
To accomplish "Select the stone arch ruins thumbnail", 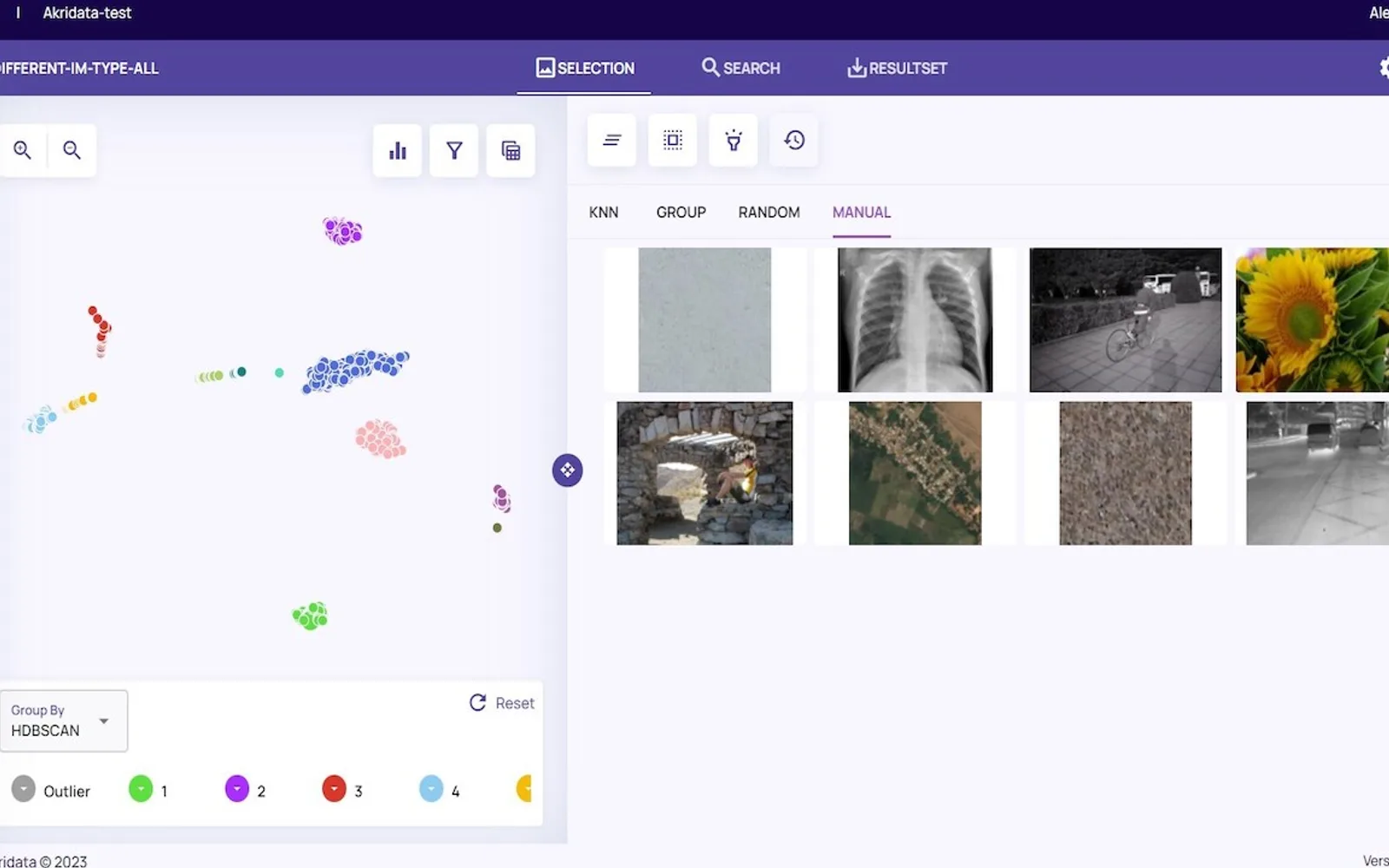I will point(705,473).
